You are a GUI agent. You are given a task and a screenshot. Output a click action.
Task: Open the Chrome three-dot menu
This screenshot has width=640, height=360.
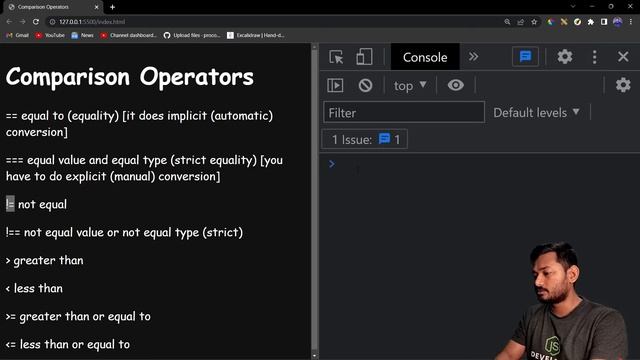(x=631, y=22)
